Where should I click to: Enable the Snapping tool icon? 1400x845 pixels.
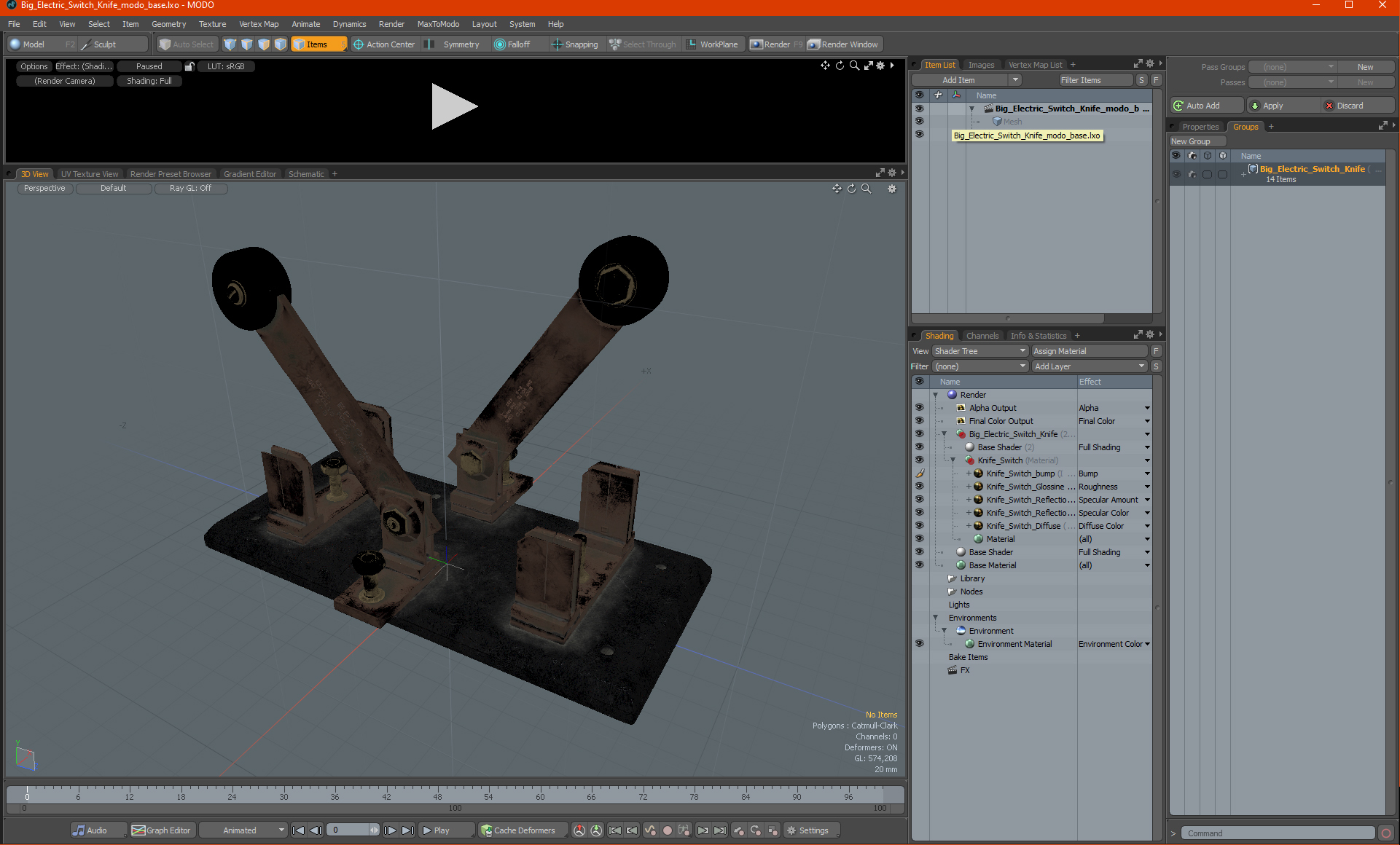557,44
